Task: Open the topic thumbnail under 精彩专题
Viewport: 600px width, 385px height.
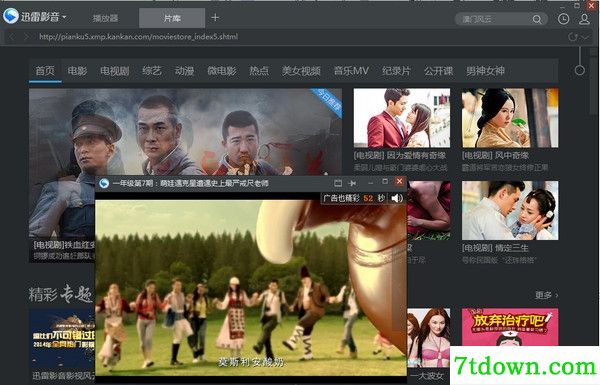Action: click(62, 339)
